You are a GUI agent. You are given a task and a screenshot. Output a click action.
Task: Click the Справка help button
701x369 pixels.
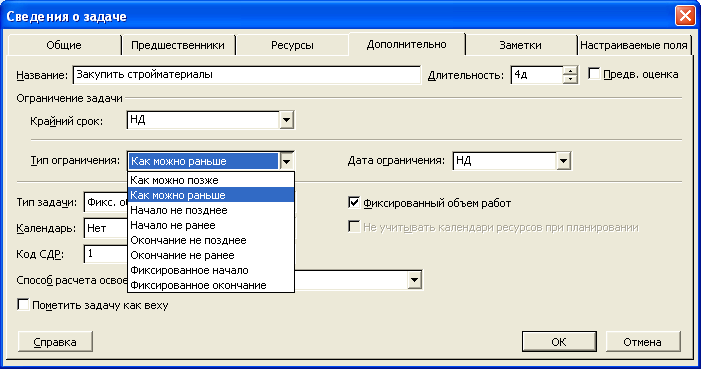(x=55, y=342)
